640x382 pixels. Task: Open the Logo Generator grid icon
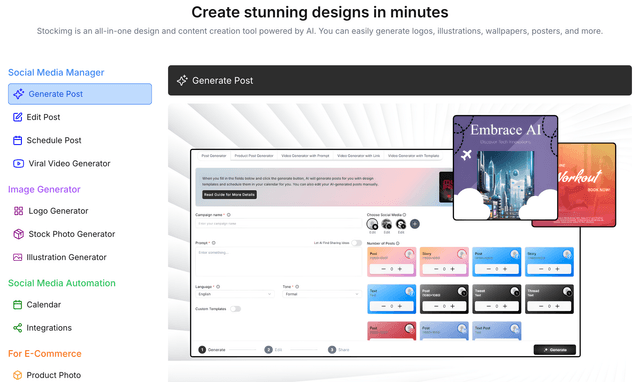point(18,211)
